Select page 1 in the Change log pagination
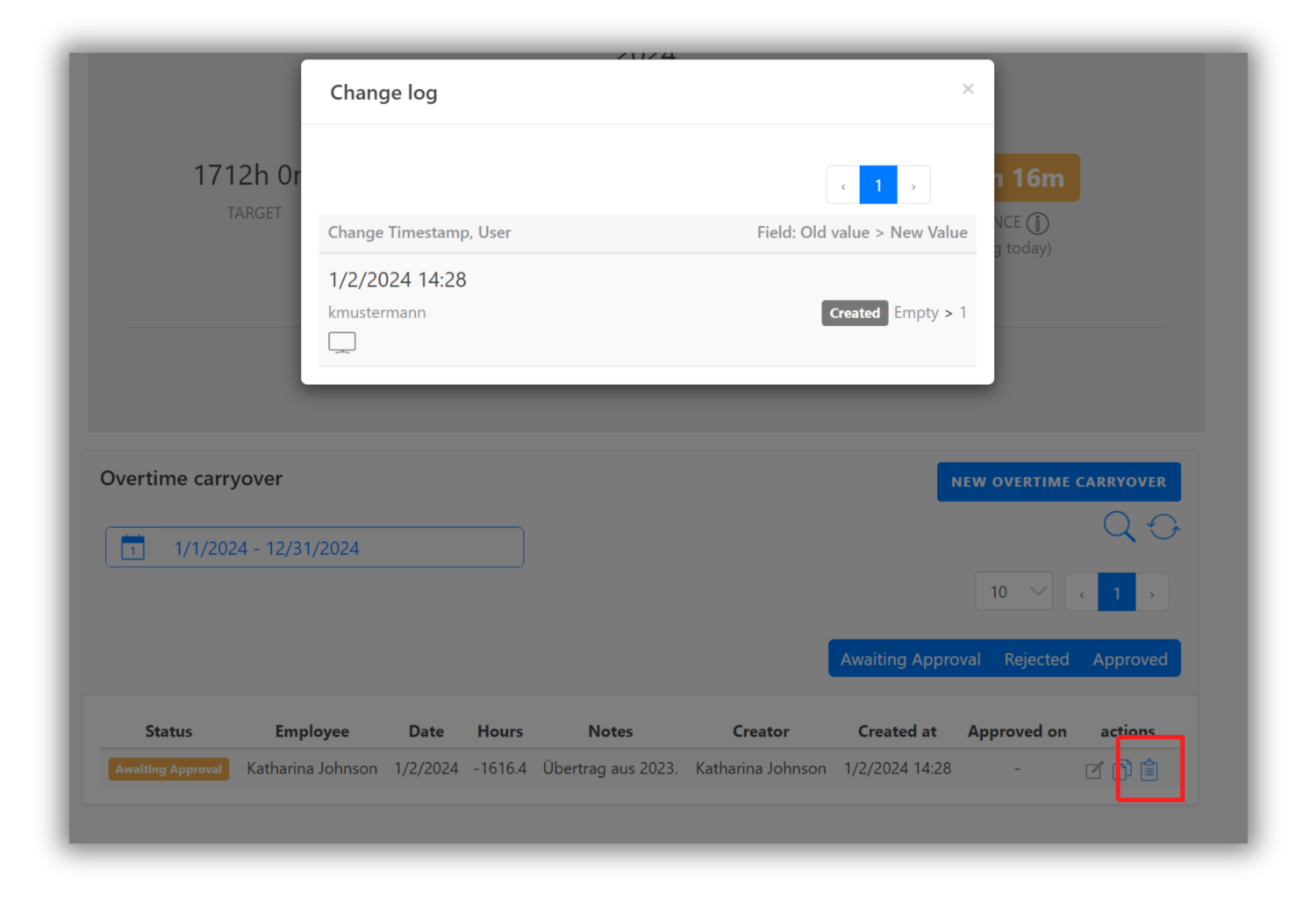Viewport: 1316px width, 906px height. (877, 185)
